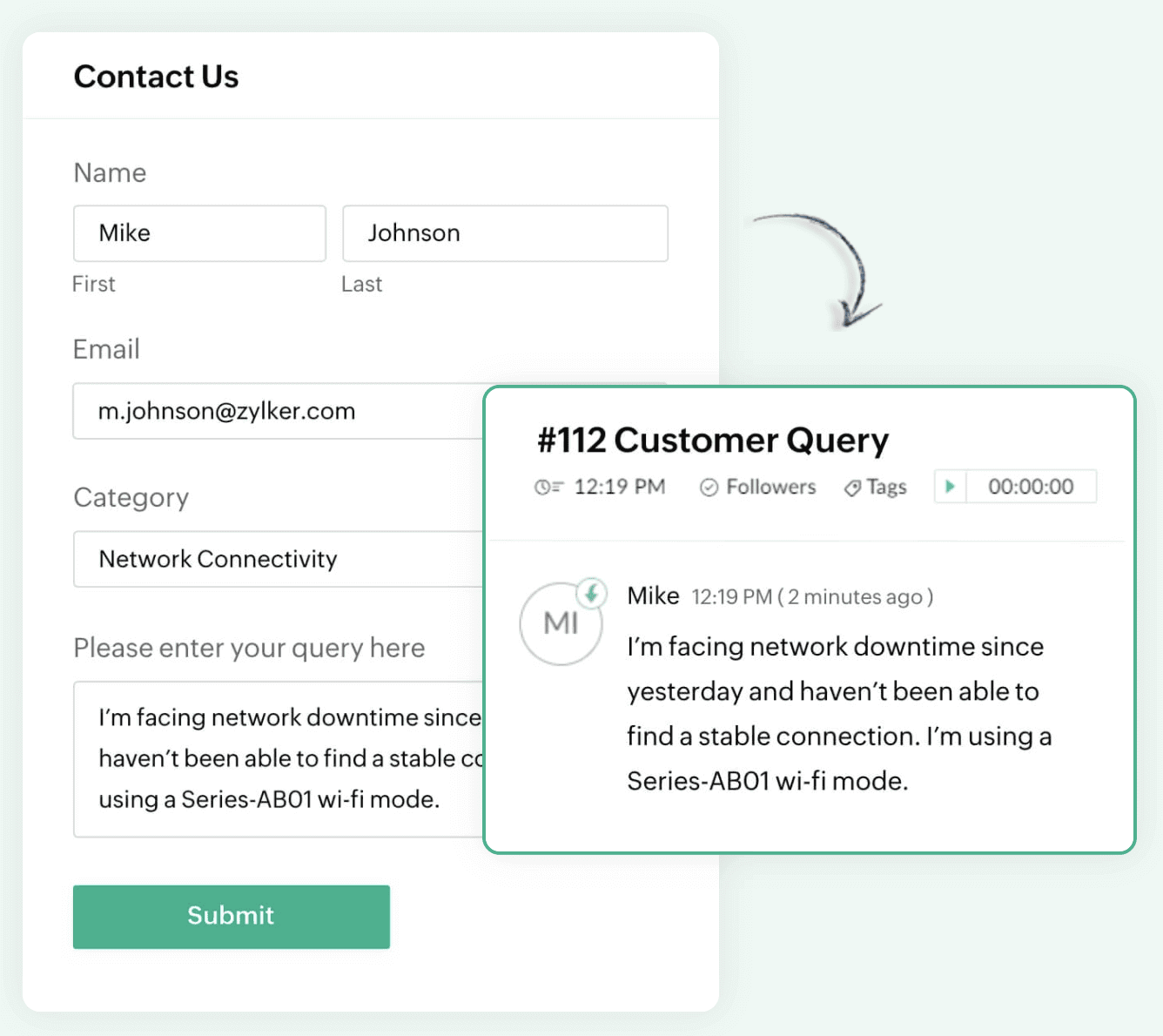
Task: Click the green reply badge on the avatar
Action: coord(592,594)
